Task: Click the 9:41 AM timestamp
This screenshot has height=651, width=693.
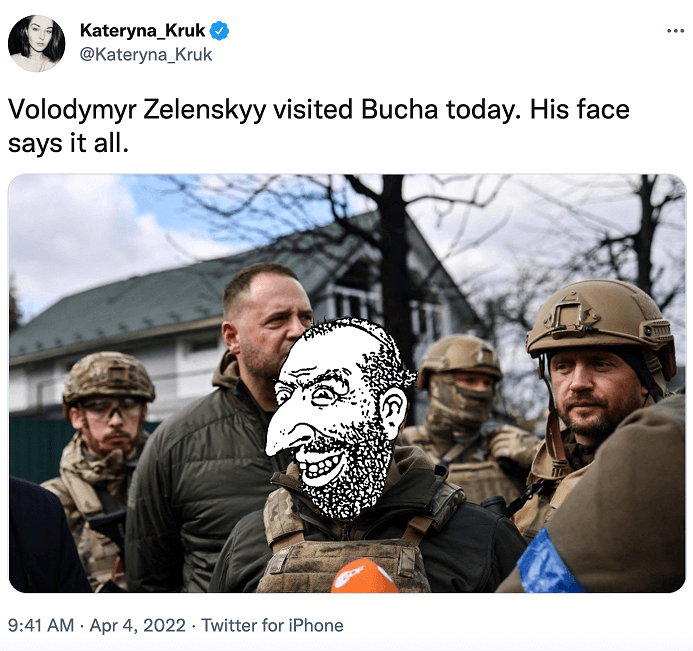Action: coord(41,625)
